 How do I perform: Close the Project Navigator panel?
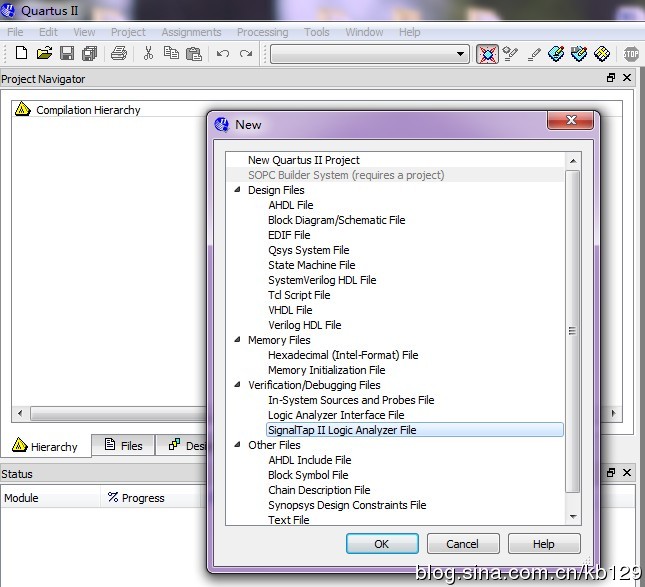pos(627,78)
